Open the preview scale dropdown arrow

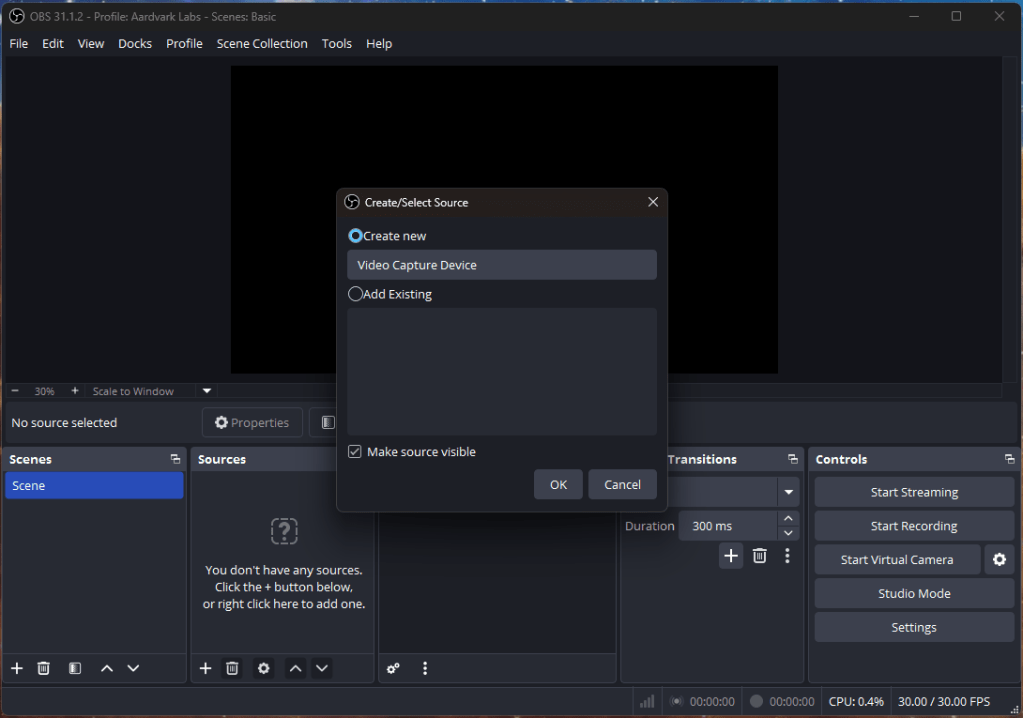pyautogui.click(x=207, y=391)
